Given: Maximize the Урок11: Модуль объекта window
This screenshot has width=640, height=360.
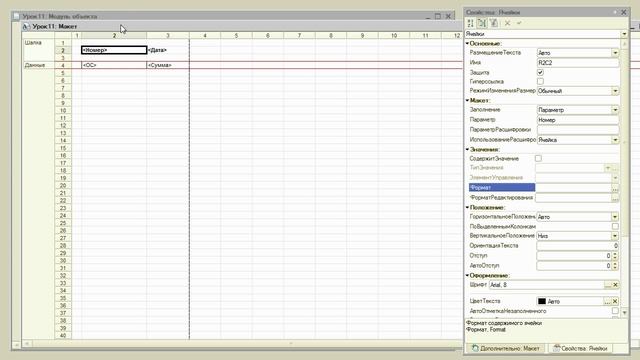Looking at the screenshot, I should [x=438, y=16].
